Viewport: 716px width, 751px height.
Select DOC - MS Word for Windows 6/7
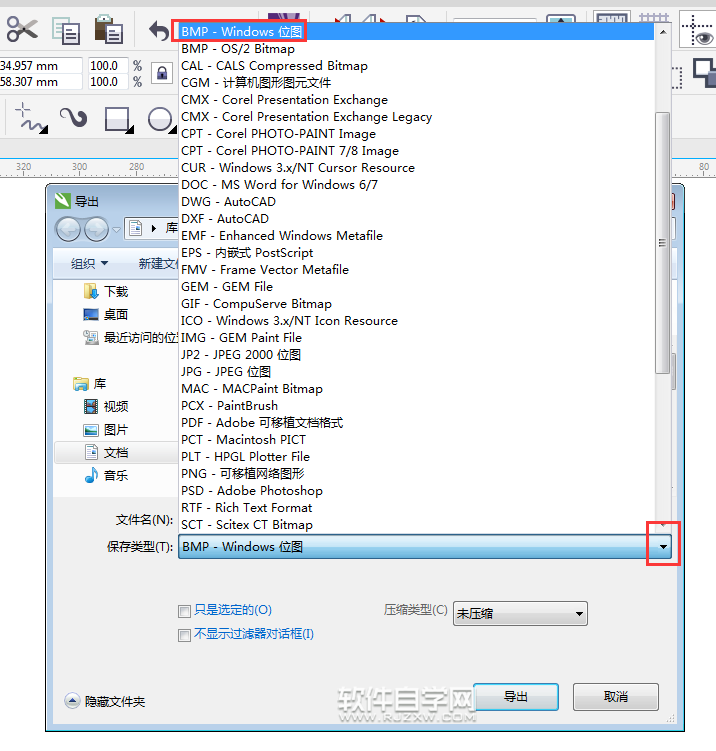(416, 185)
